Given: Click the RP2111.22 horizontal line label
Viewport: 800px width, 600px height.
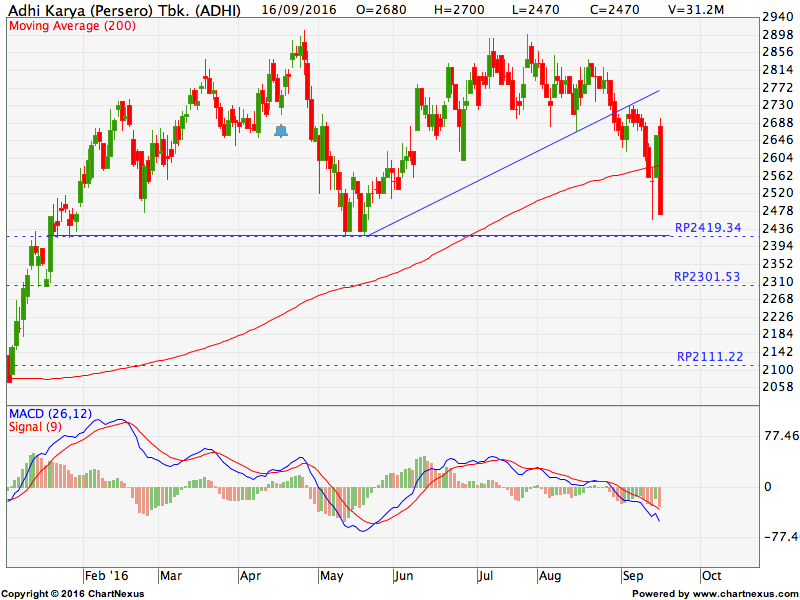Looking at the screenshot, I should click(x=709, y=356).
